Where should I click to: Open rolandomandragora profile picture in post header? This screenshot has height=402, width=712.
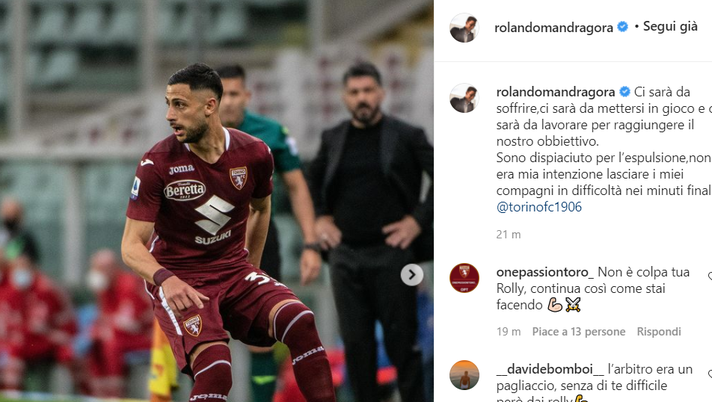(464, 28)
